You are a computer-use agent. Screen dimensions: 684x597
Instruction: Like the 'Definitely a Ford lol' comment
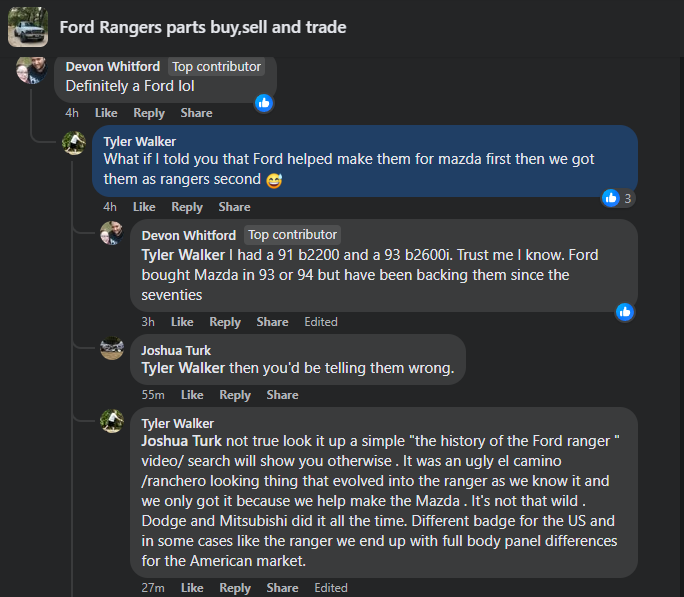[105, 113]
